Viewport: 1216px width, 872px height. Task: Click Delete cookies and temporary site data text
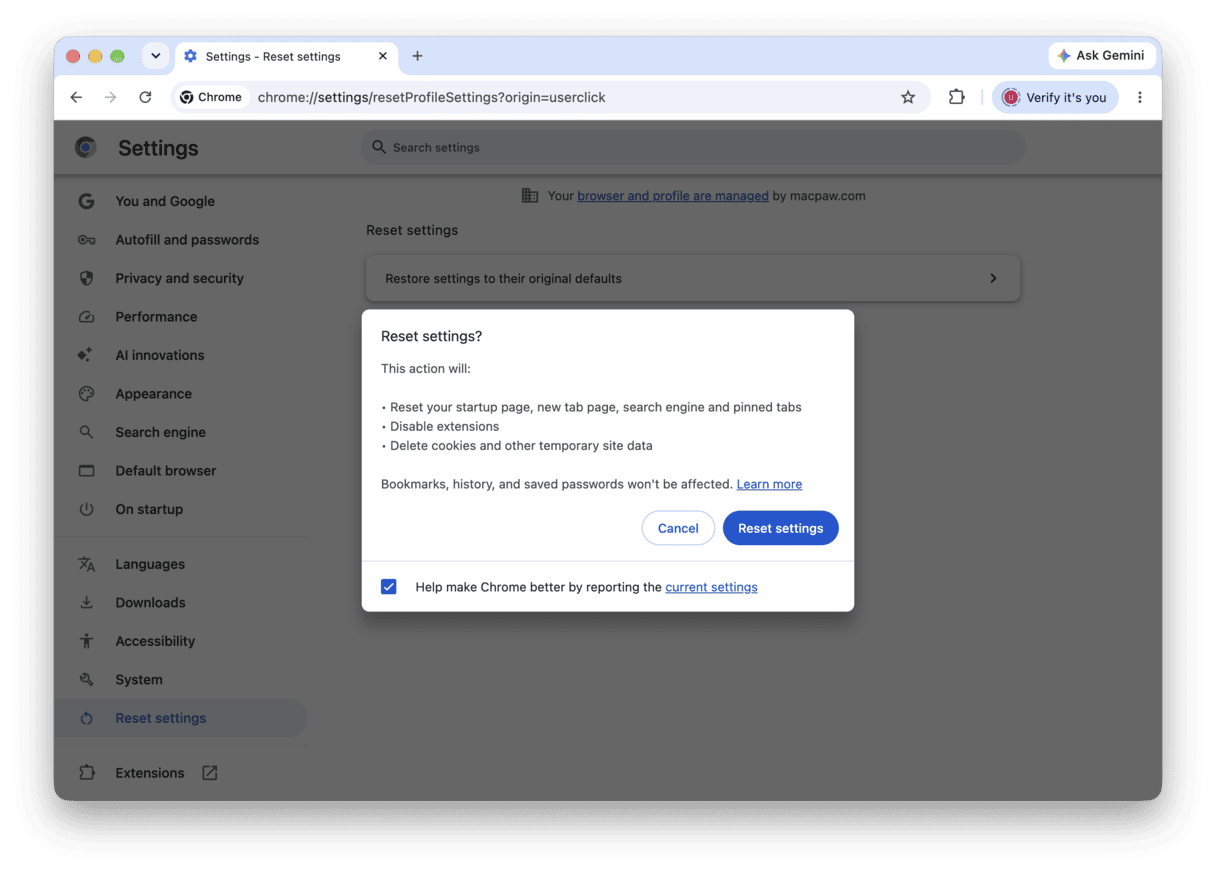pyautogui.click(x=521, y=446)
